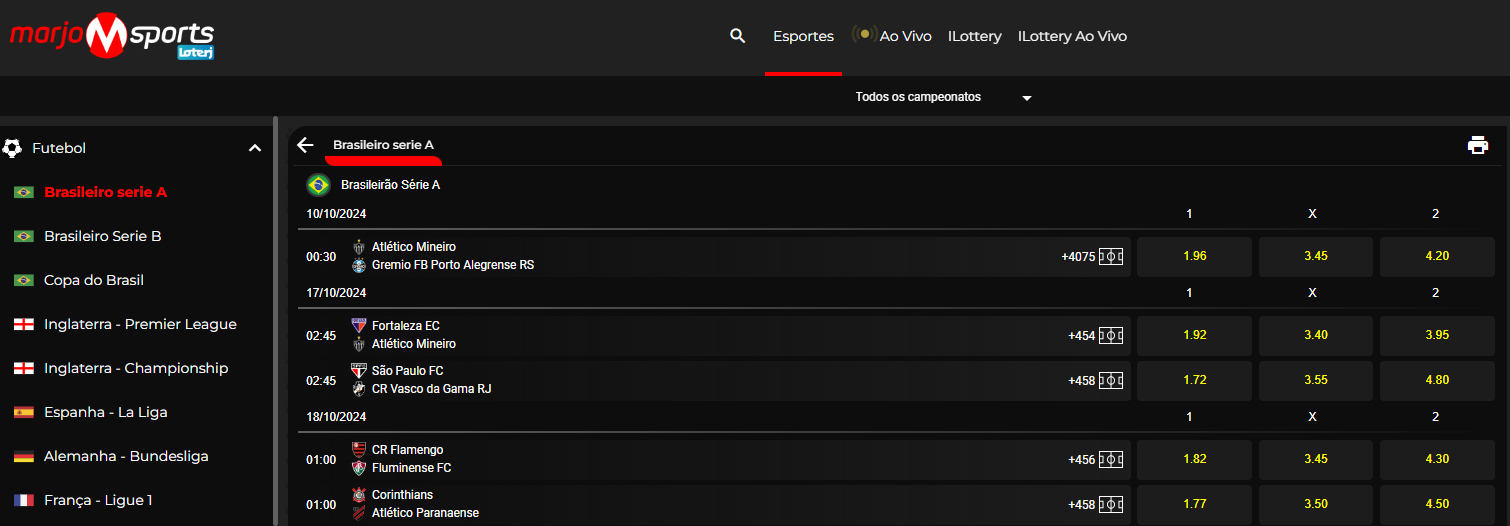Click the England flag next to Championship
The width and height of the screenshot is (1510, 526).
pyautogui.click(x=24, y=368)
